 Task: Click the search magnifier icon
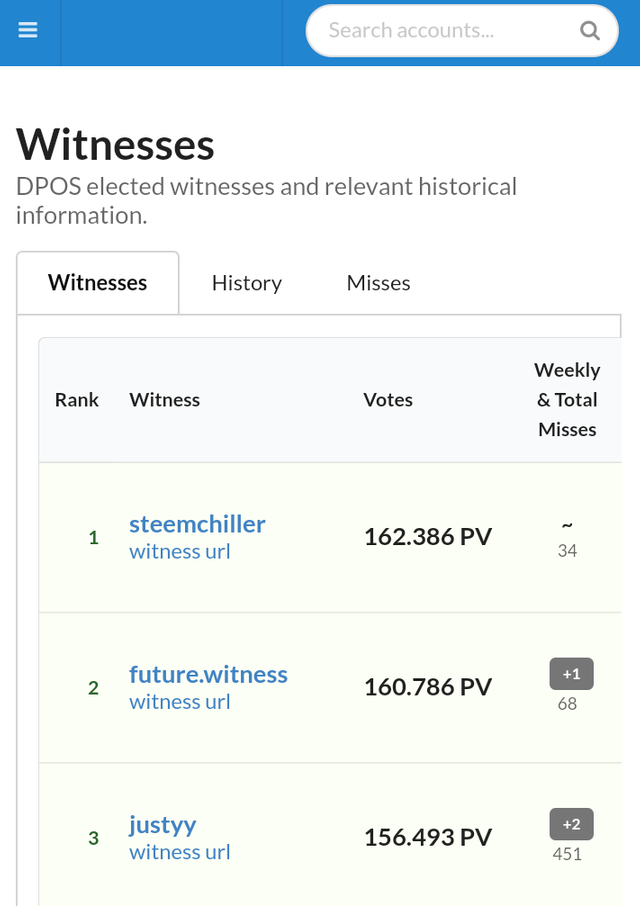click(589, 30)
